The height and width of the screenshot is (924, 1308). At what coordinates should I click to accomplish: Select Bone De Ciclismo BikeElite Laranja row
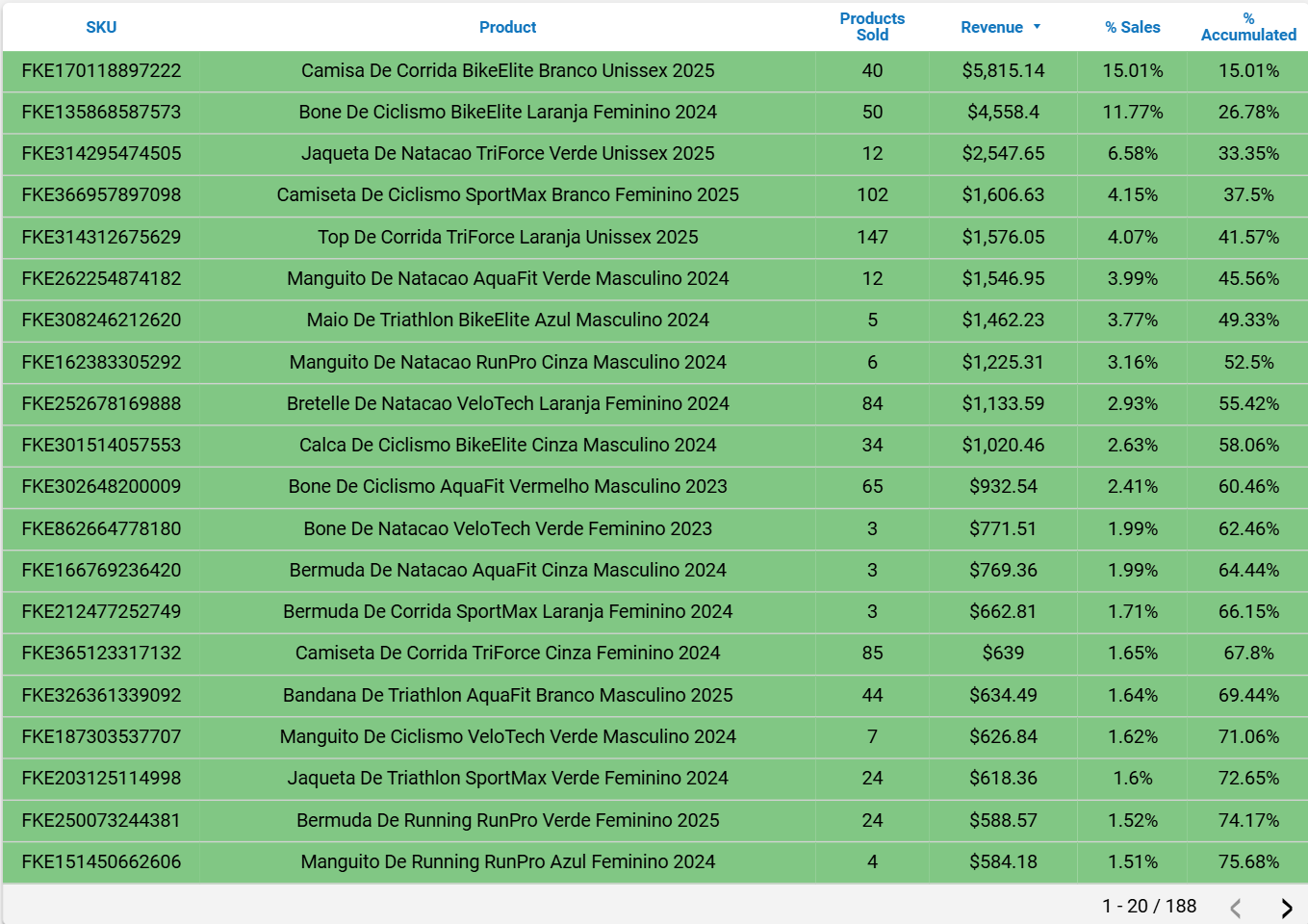507,112
